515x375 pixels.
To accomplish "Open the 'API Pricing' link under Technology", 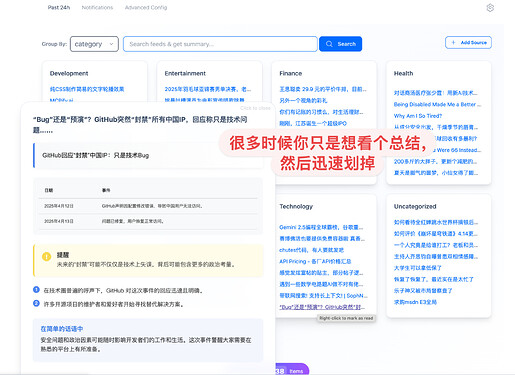I will tap(315, 261).
